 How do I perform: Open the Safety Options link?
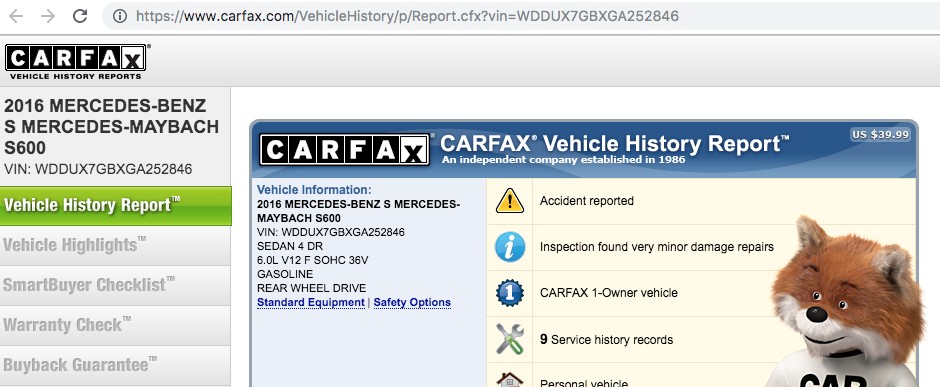(x=412, y=303)
